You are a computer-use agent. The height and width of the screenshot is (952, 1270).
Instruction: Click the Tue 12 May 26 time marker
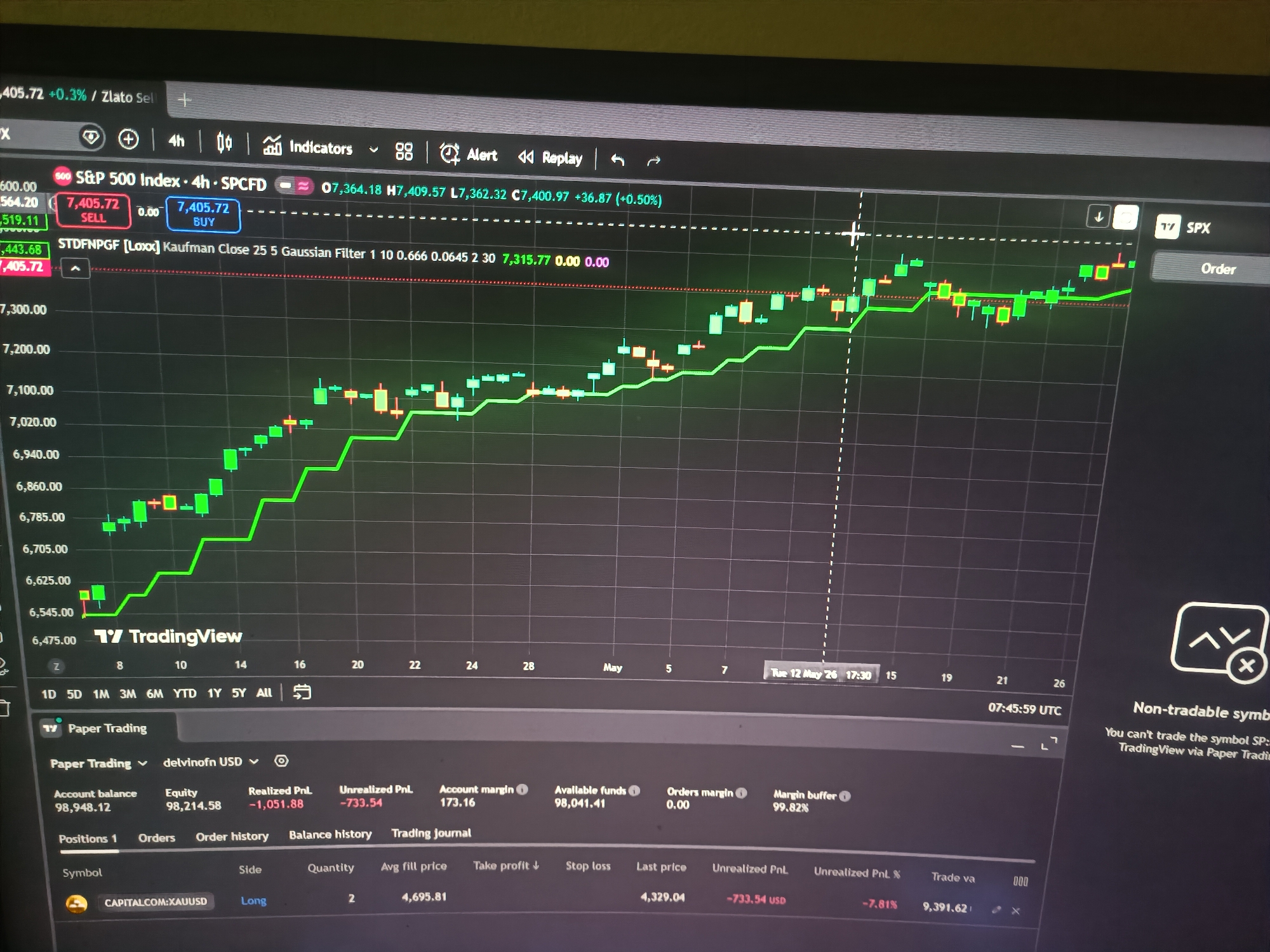pos(821,673)
